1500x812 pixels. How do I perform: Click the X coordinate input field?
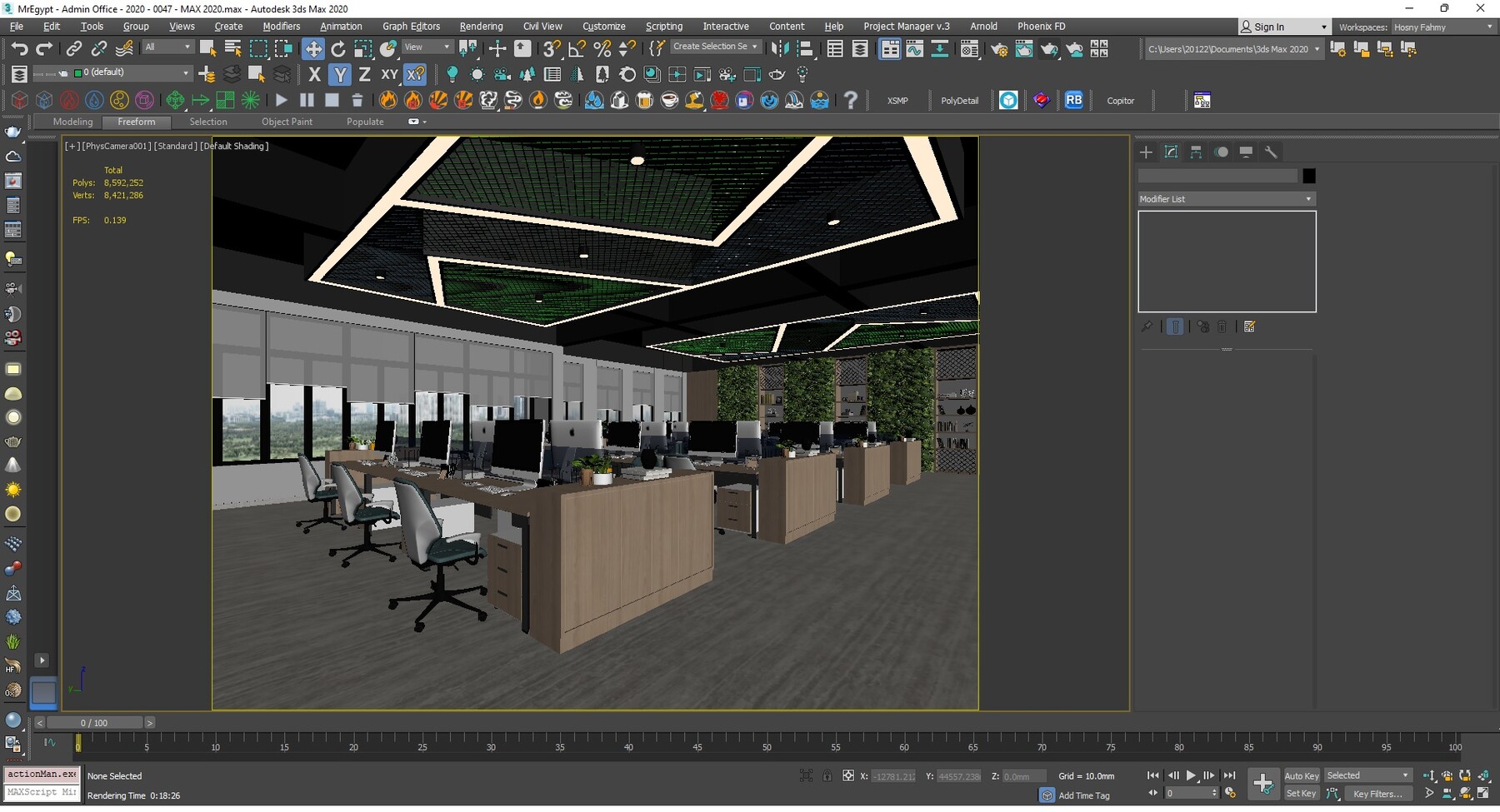892,775
